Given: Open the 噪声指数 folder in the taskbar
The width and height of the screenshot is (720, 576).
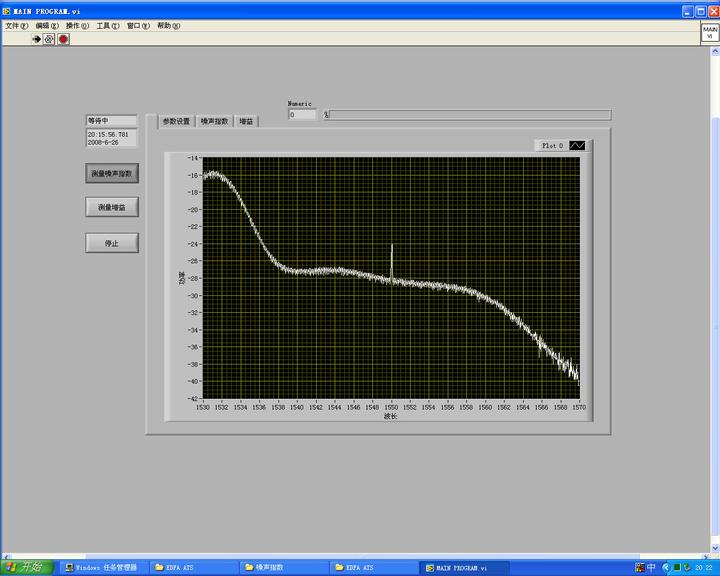Looking at the screenshot, I should click(x=283, y=567).
